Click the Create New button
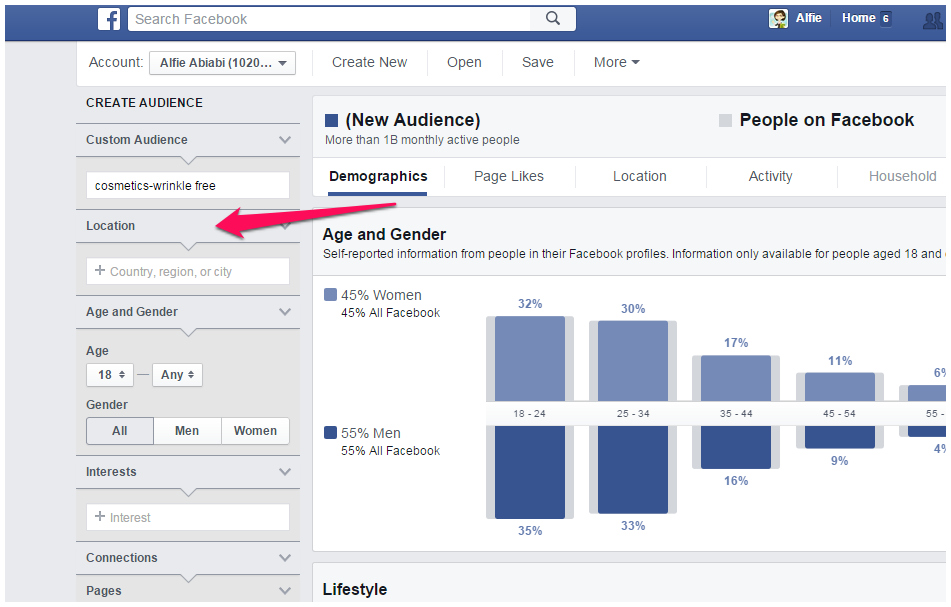This screenshot has height=607, width=951. point(369,62)
